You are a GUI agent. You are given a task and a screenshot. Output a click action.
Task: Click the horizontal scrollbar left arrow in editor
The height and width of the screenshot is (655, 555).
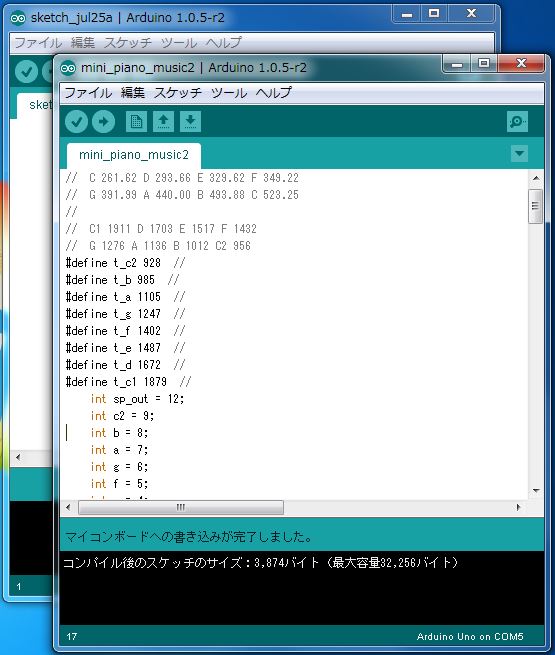(x=68, y=507)
